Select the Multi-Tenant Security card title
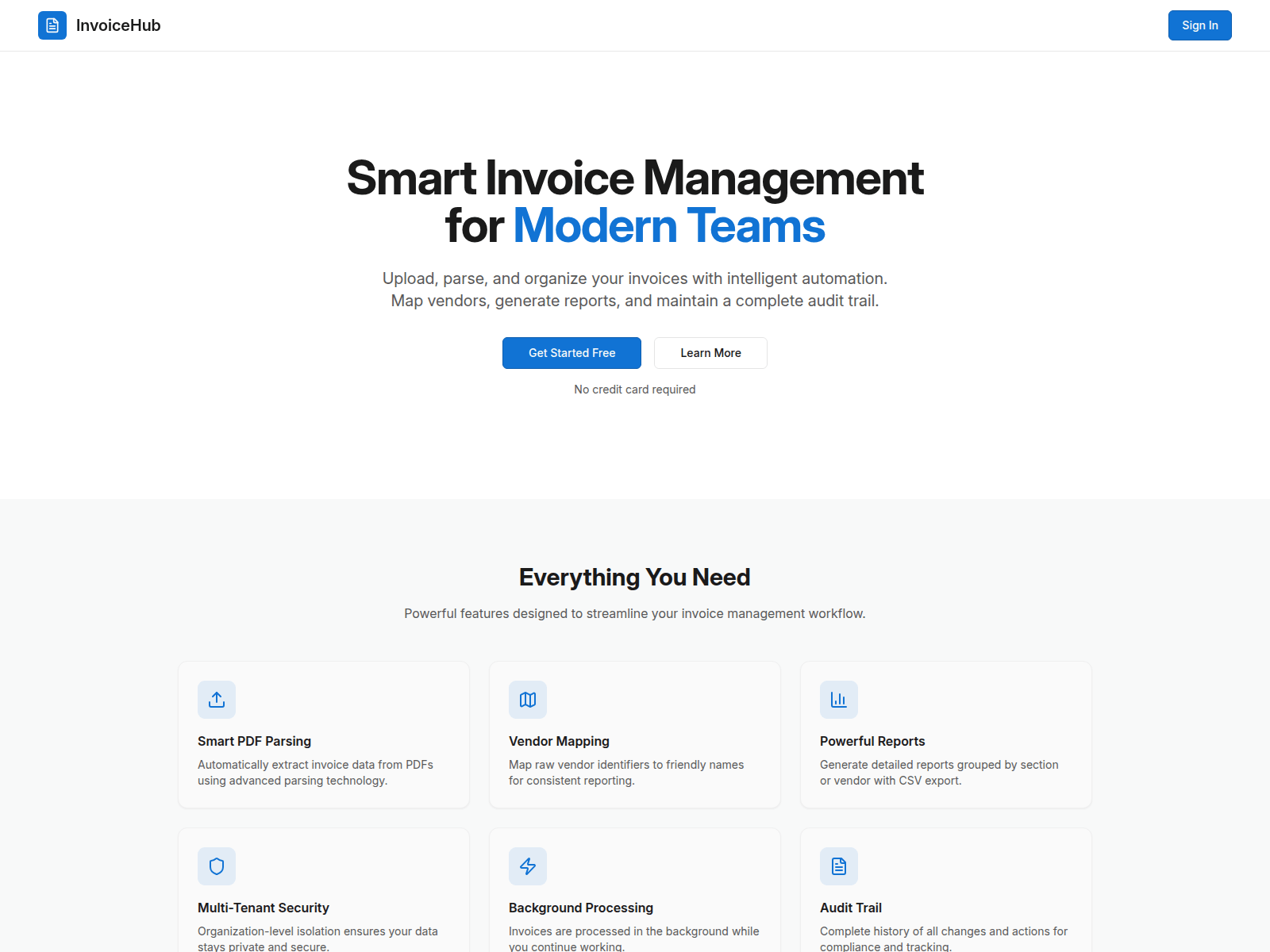The image size is (1270, 952). coord(263,908)
